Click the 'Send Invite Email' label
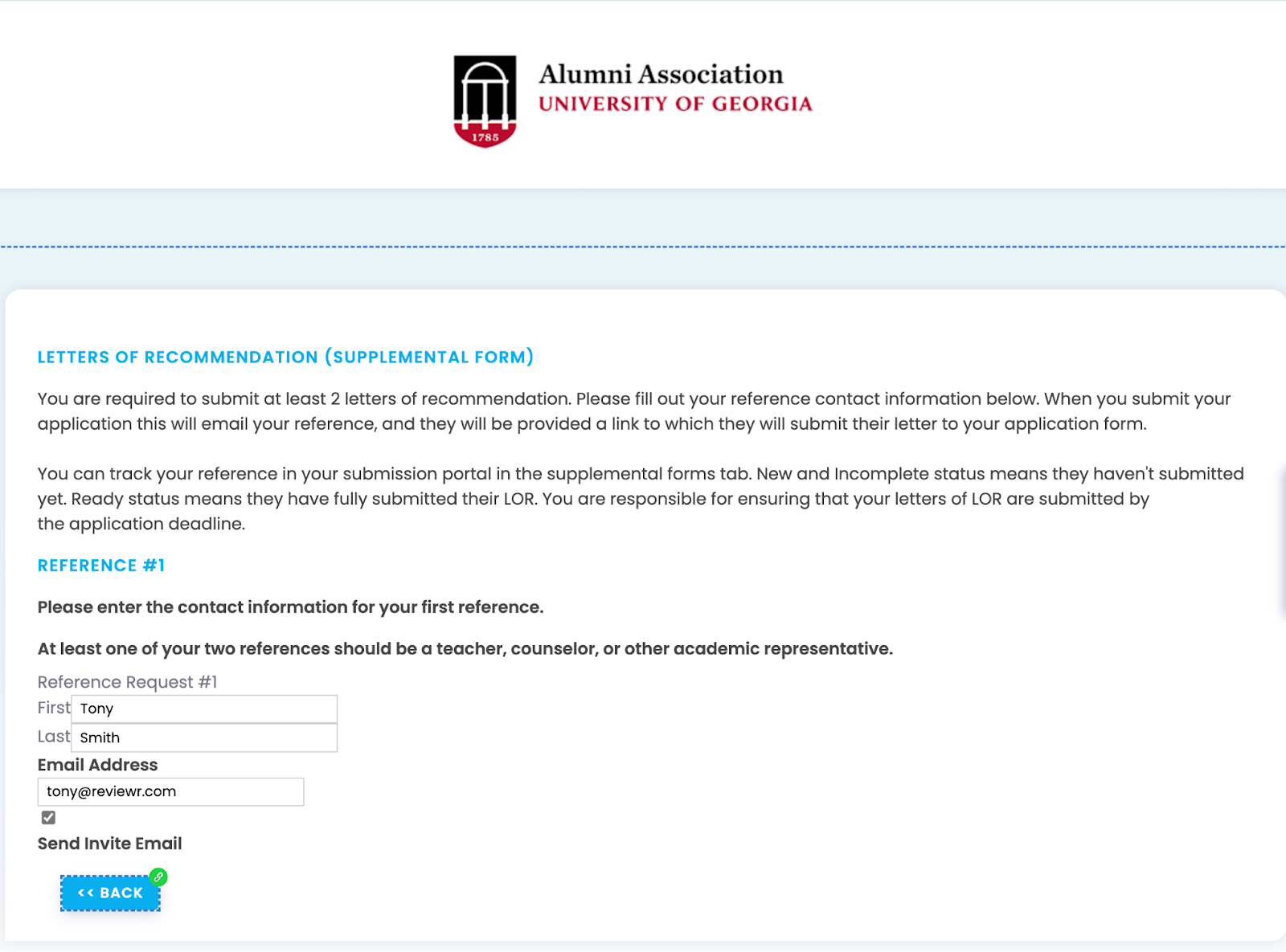 point(109,844)
